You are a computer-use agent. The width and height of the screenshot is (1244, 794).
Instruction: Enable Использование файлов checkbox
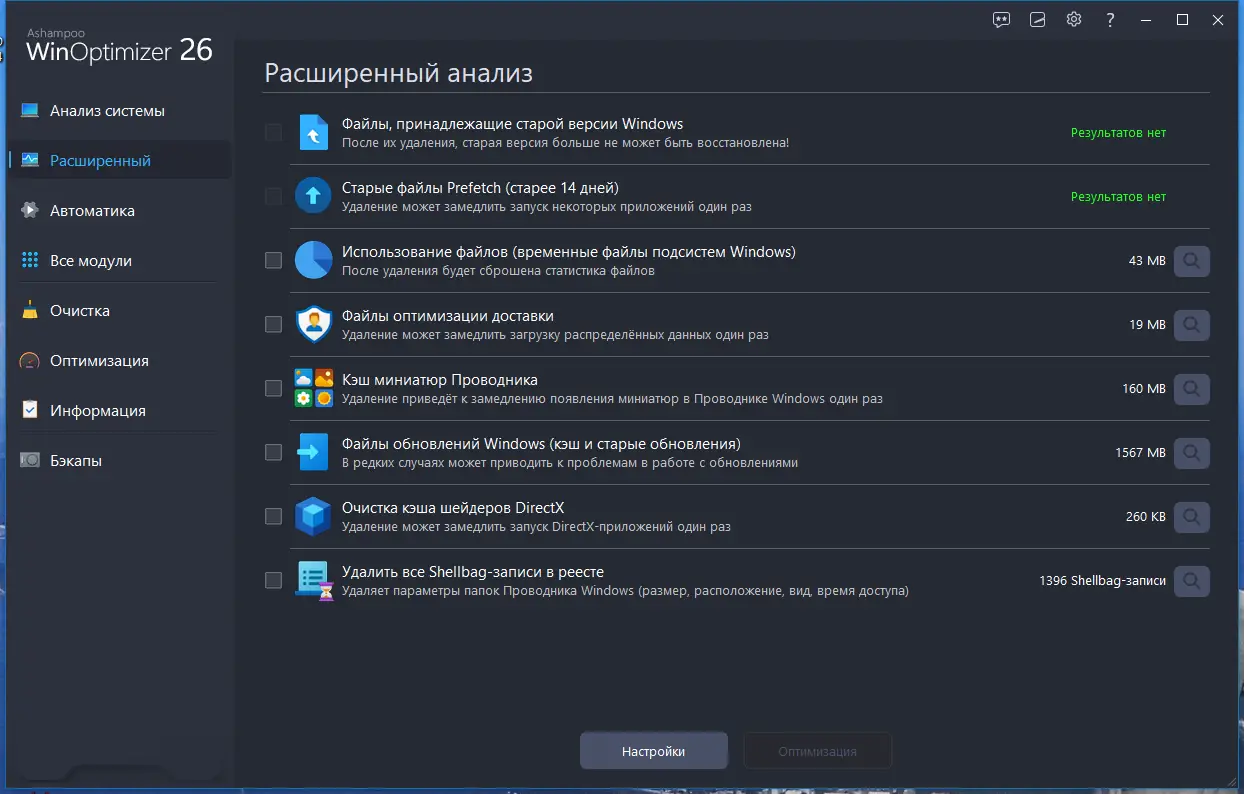pyautogui.click(x=273, y=260)
